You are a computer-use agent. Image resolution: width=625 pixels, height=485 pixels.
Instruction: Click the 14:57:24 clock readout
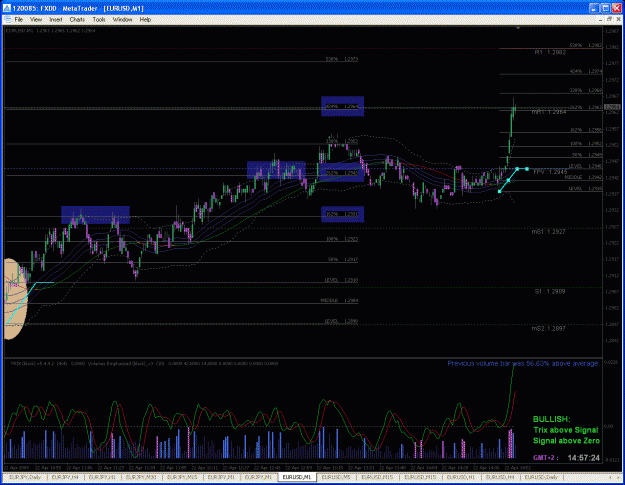pyautogui.click(x=584, y=458)
